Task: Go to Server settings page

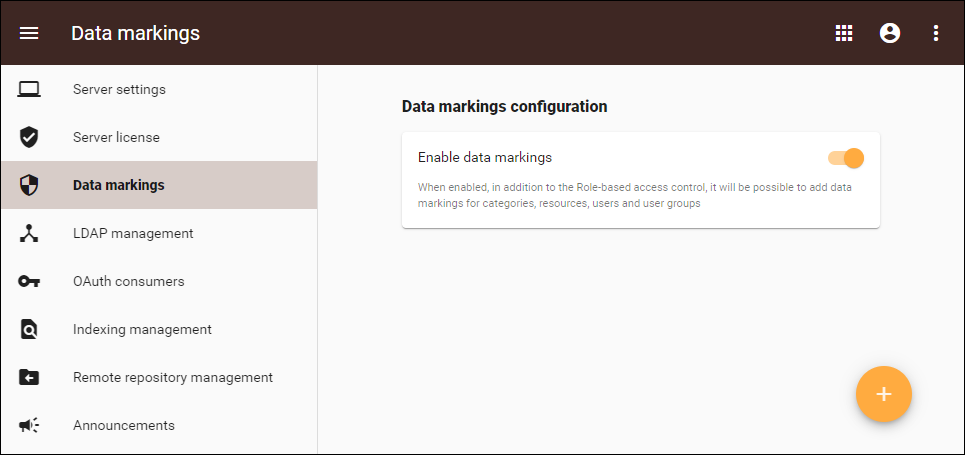Action: 119,89
